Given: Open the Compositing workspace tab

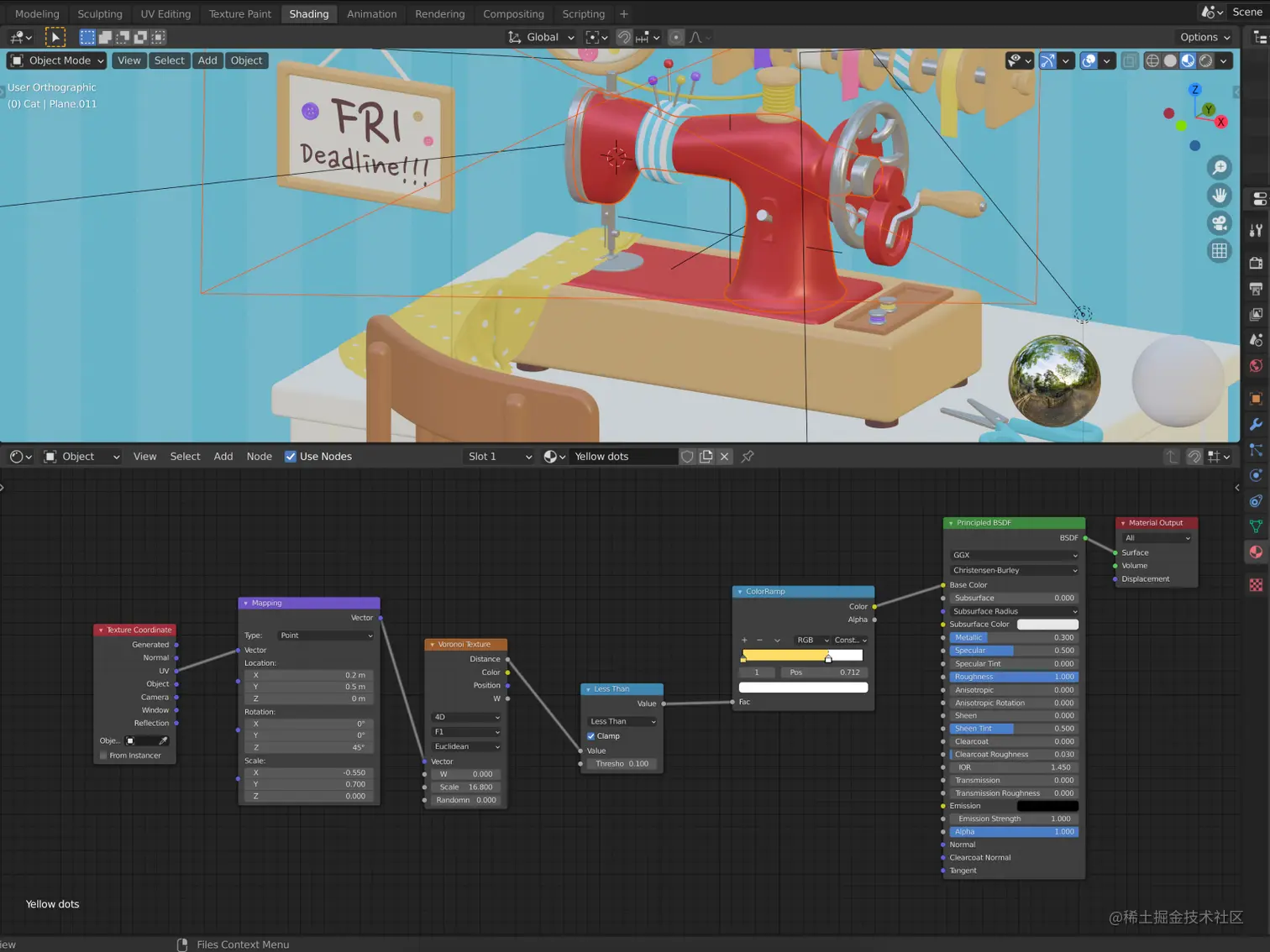Looking at the screenshot, I should [x=513, y=13].
